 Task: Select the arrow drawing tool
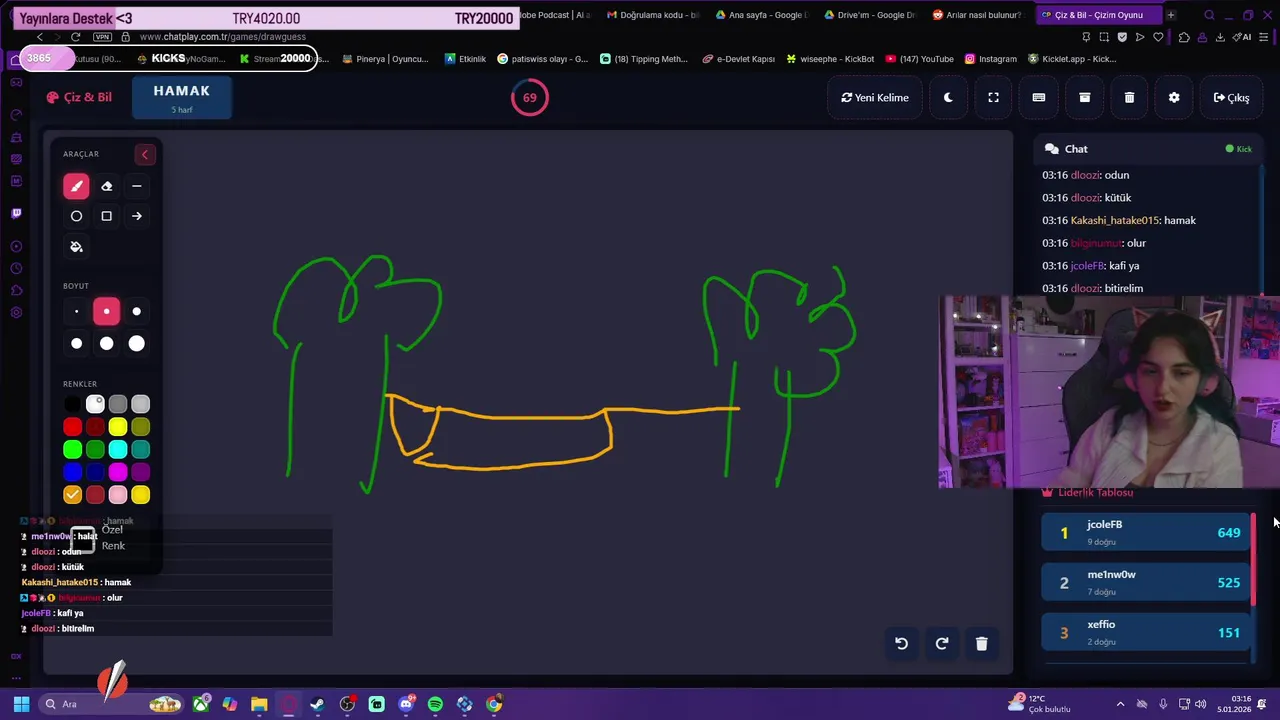tap(137, 216)
